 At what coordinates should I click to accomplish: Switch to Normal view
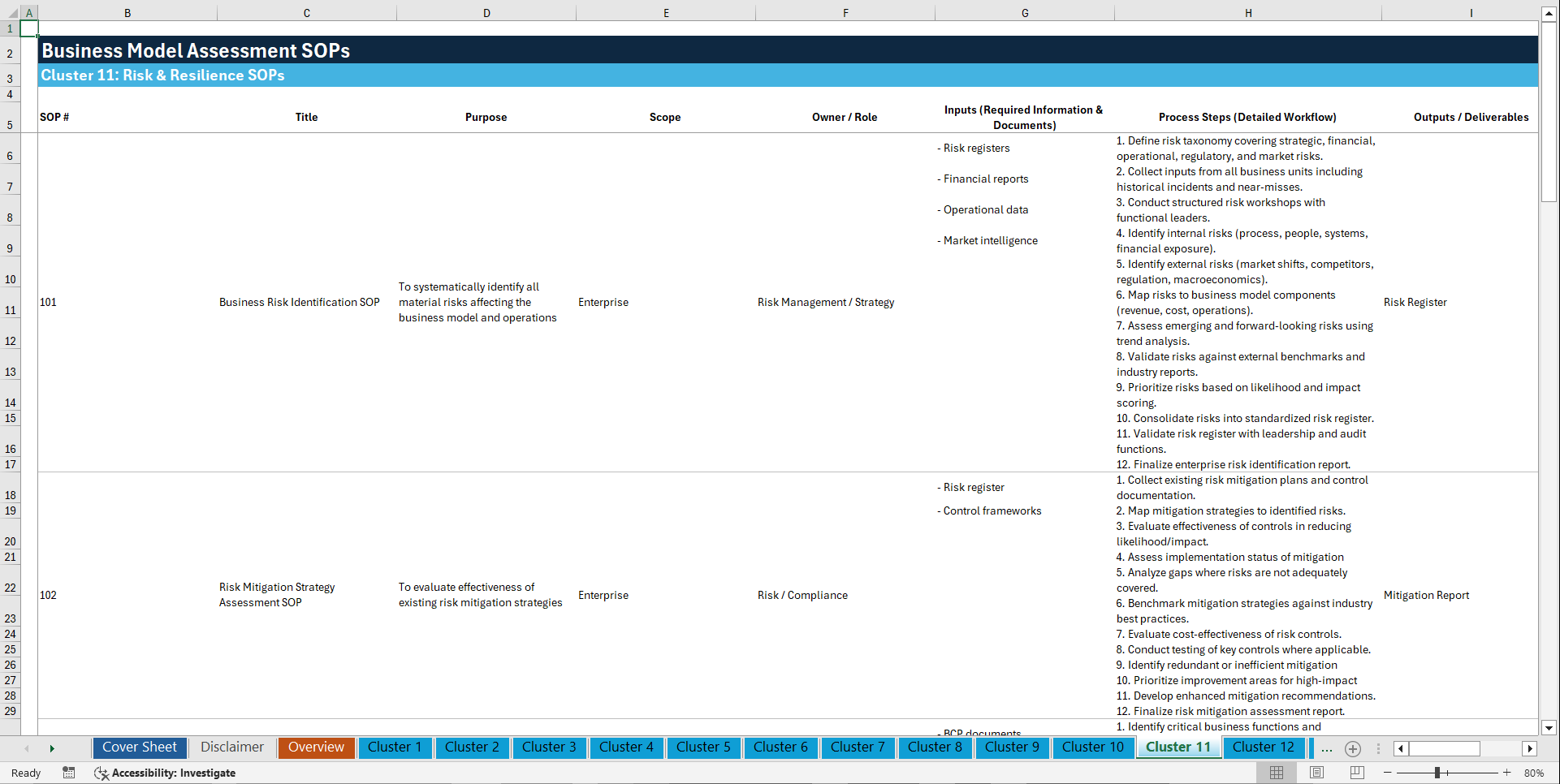pos(1277,773)
